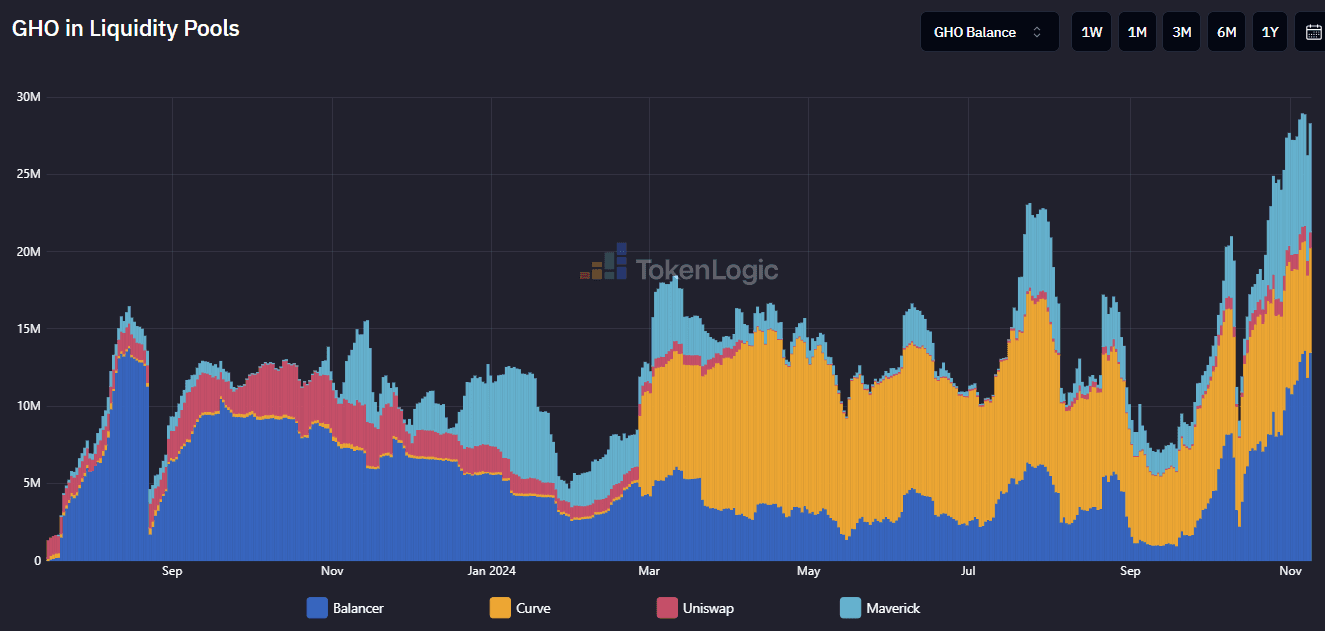1325x631 pixels.
Task: Select the 1Y time range
Action: (x=1270, y=32)
